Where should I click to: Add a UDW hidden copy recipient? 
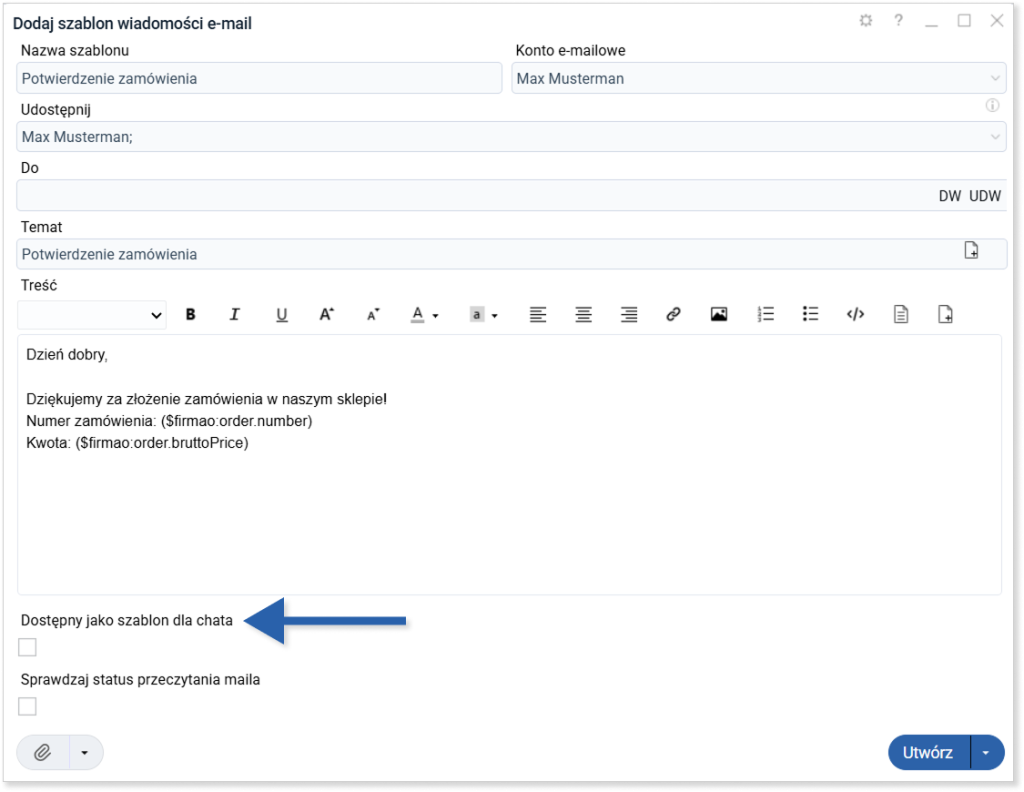[985, 196]
